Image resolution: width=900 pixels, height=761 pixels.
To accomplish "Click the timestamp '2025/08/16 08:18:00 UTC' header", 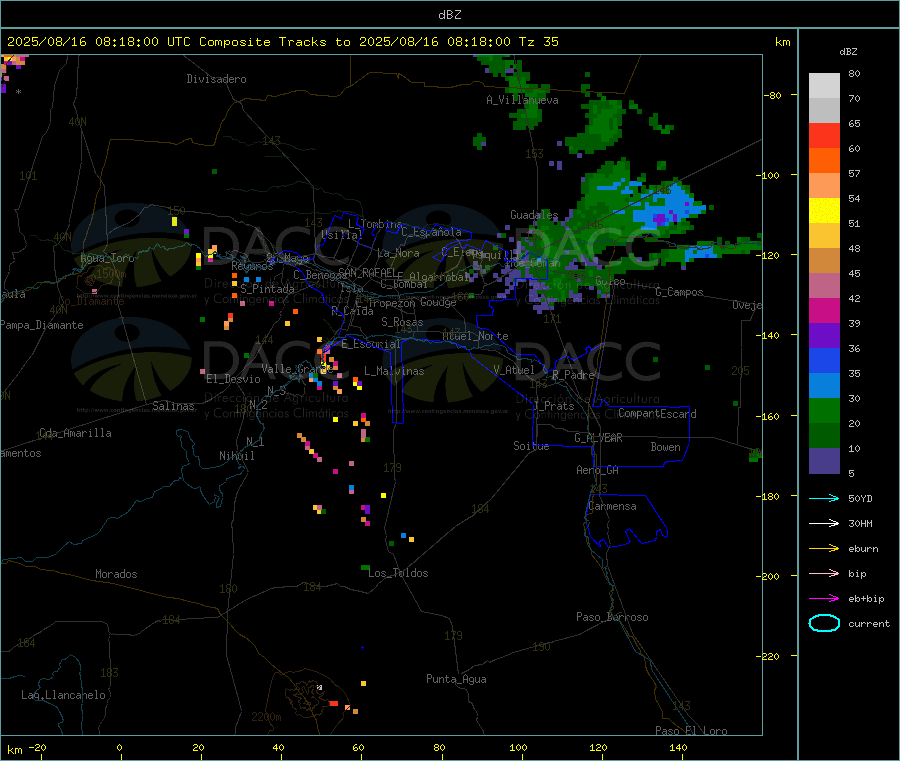I will coord(99,42).
